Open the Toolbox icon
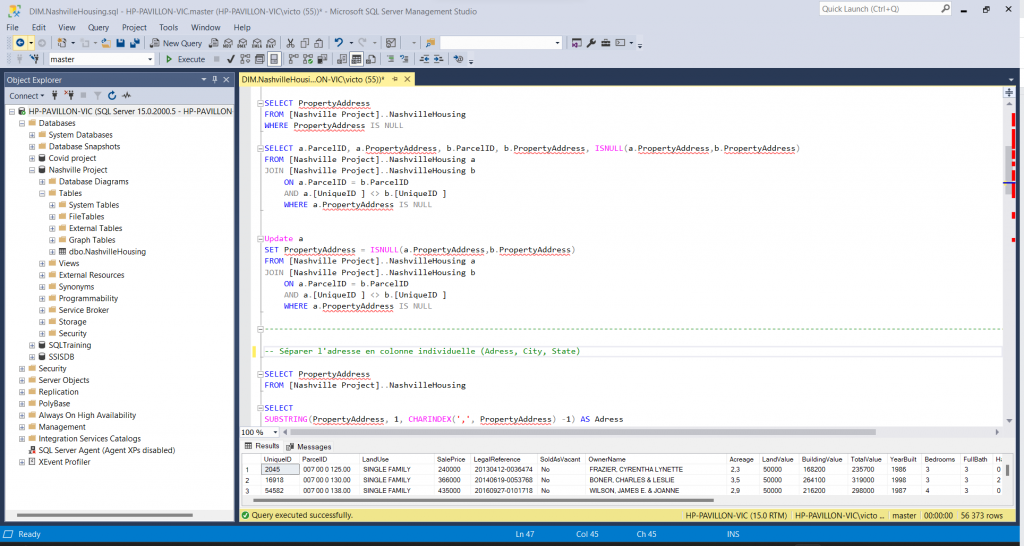Screen dimensions: 1024x546 (x=605, y=43)
